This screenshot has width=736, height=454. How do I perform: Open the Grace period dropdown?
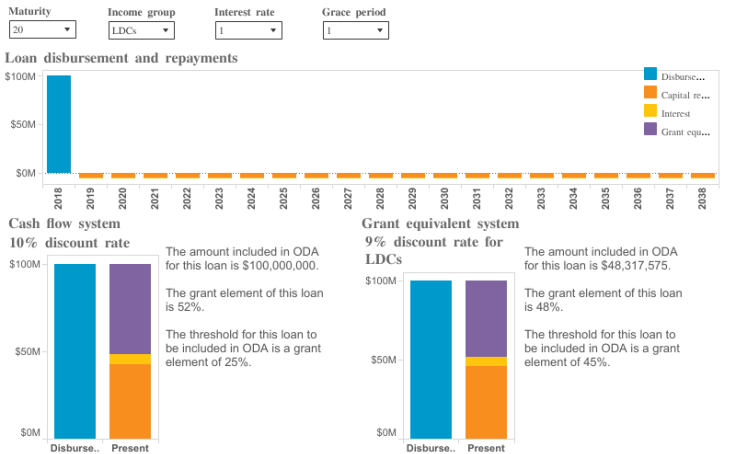(355, 31)
